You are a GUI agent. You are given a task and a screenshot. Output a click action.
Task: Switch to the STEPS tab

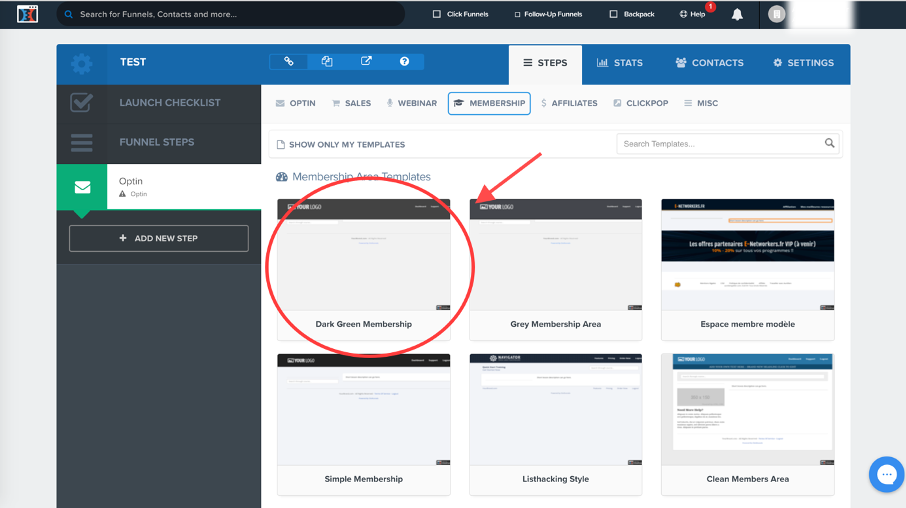545,63
